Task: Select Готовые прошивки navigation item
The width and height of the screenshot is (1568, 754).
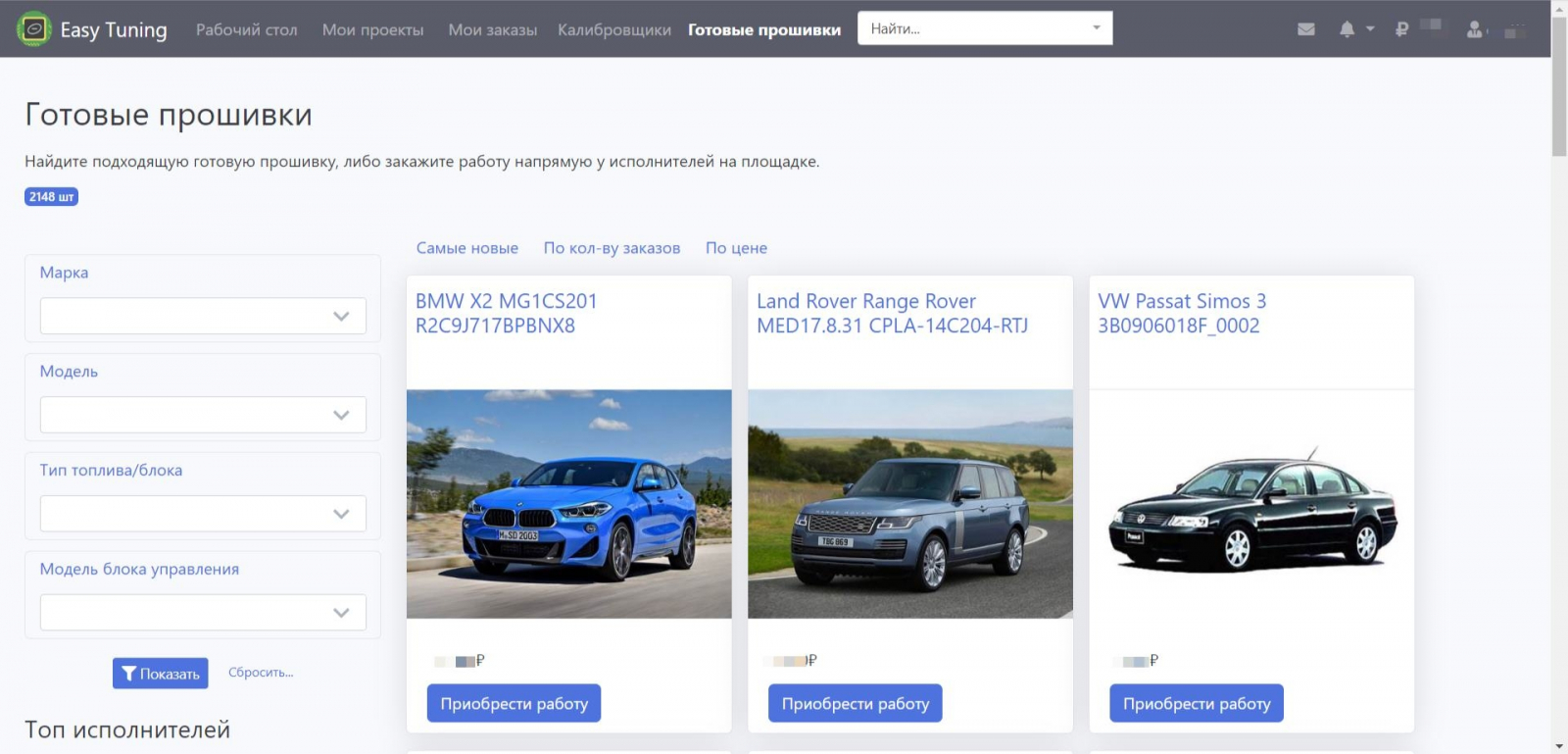Action: point(764,29)
